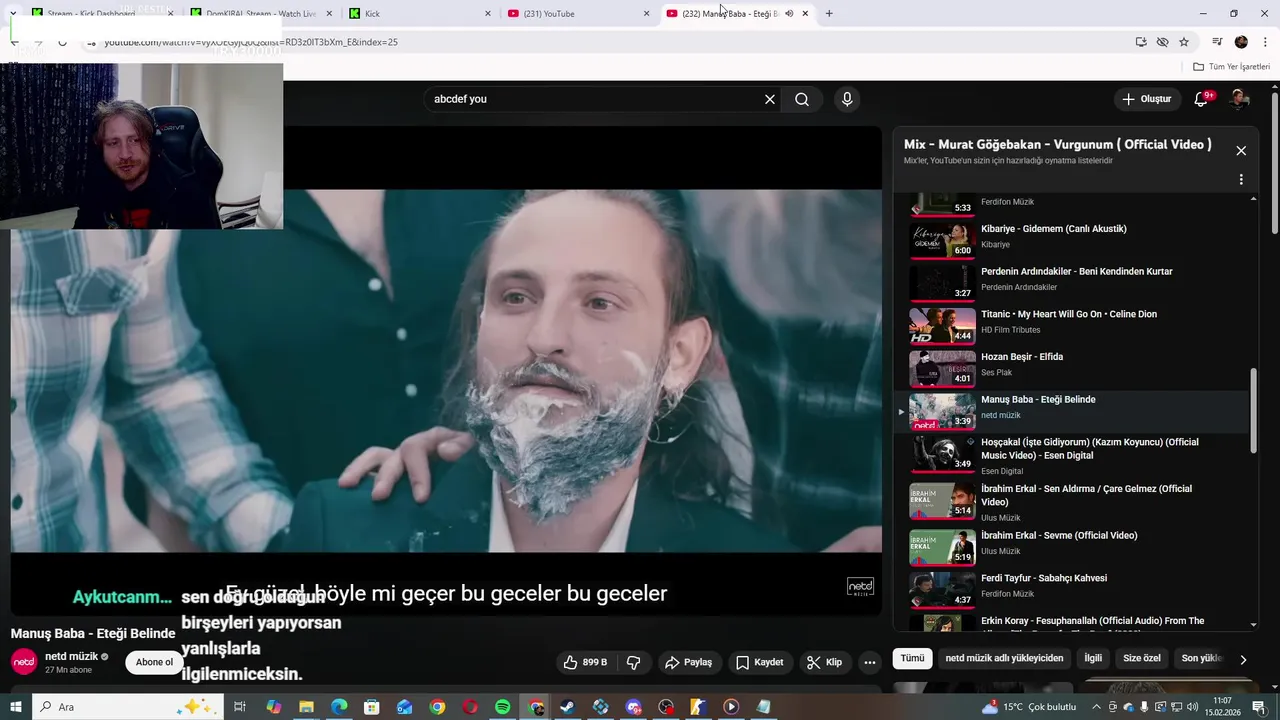Open more actions three-dot menu below video

click(870, 662)
